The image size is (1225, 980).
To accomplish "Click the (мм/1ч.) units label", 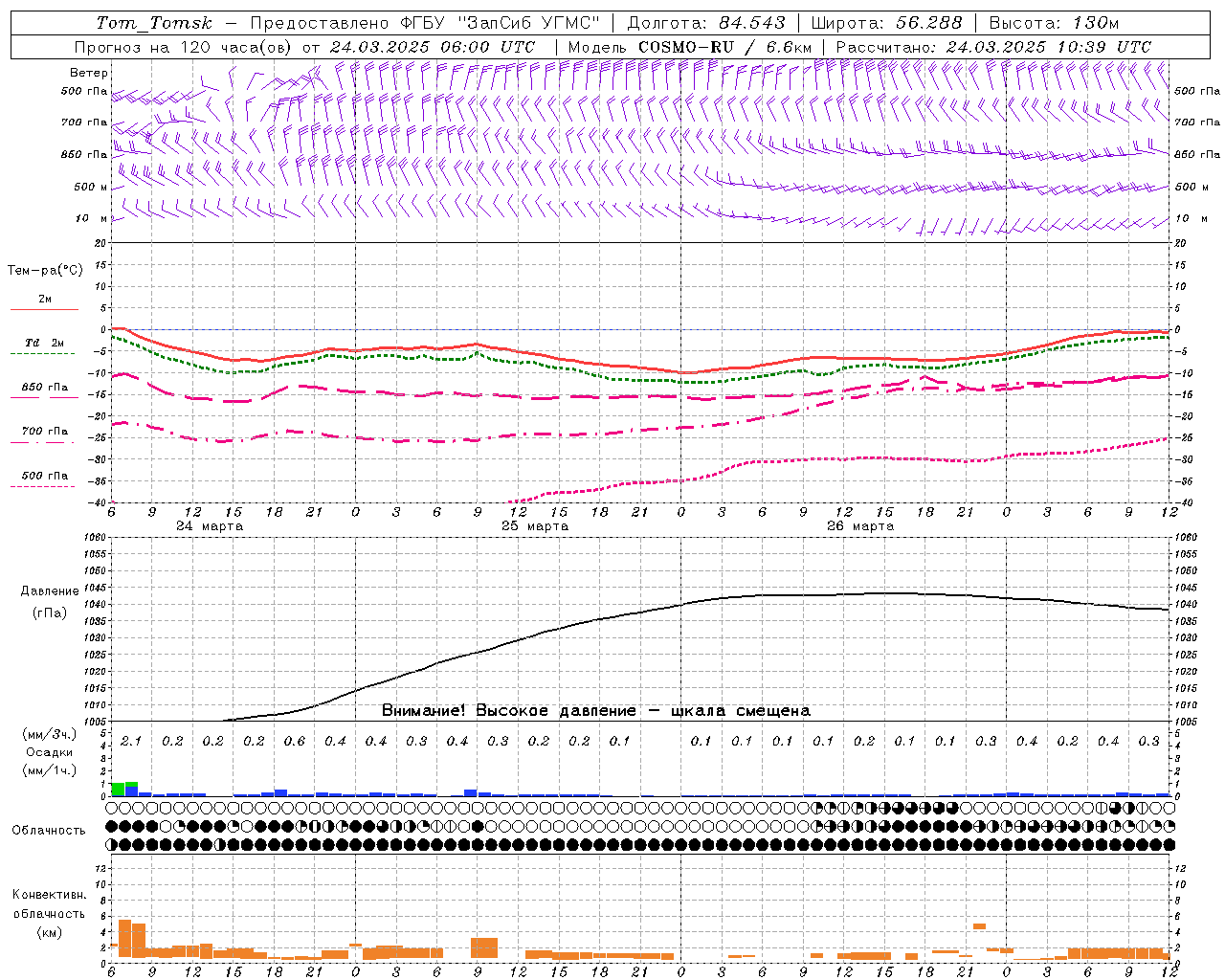I will tap(49, 770).
